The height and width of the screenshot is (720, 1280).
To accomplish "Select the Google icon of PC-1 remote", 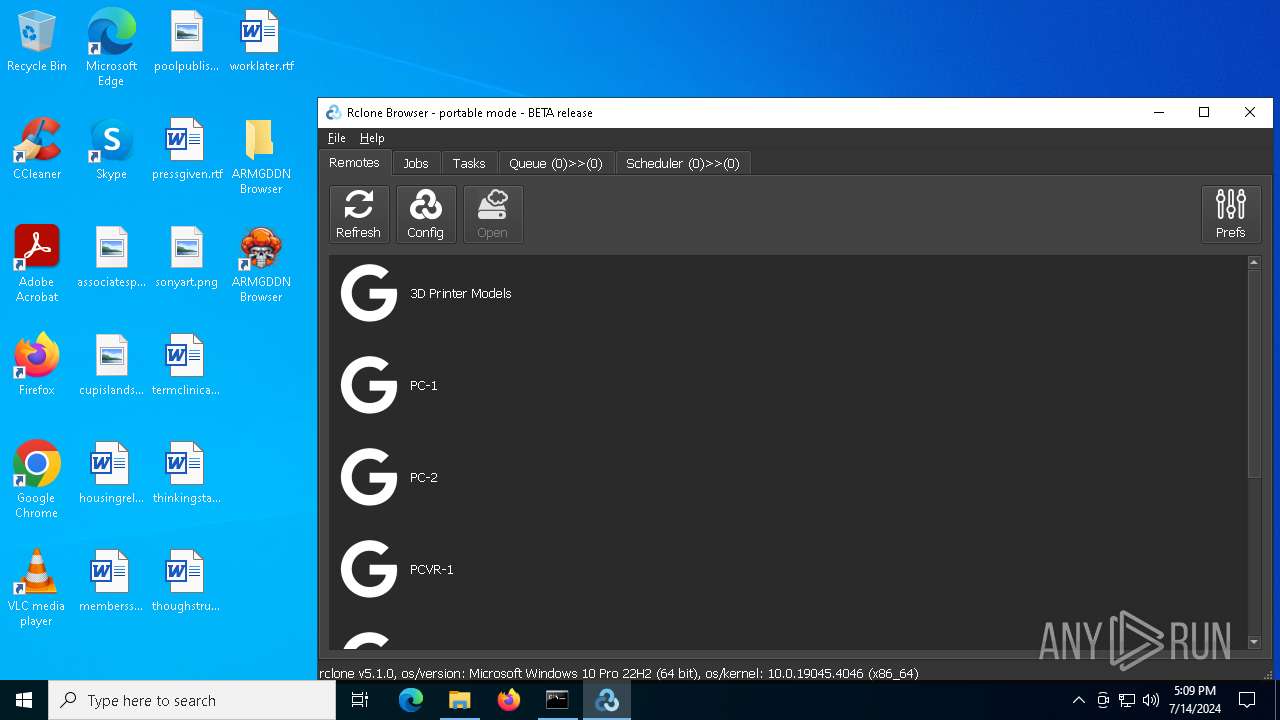I will click(x=369, y=385).
